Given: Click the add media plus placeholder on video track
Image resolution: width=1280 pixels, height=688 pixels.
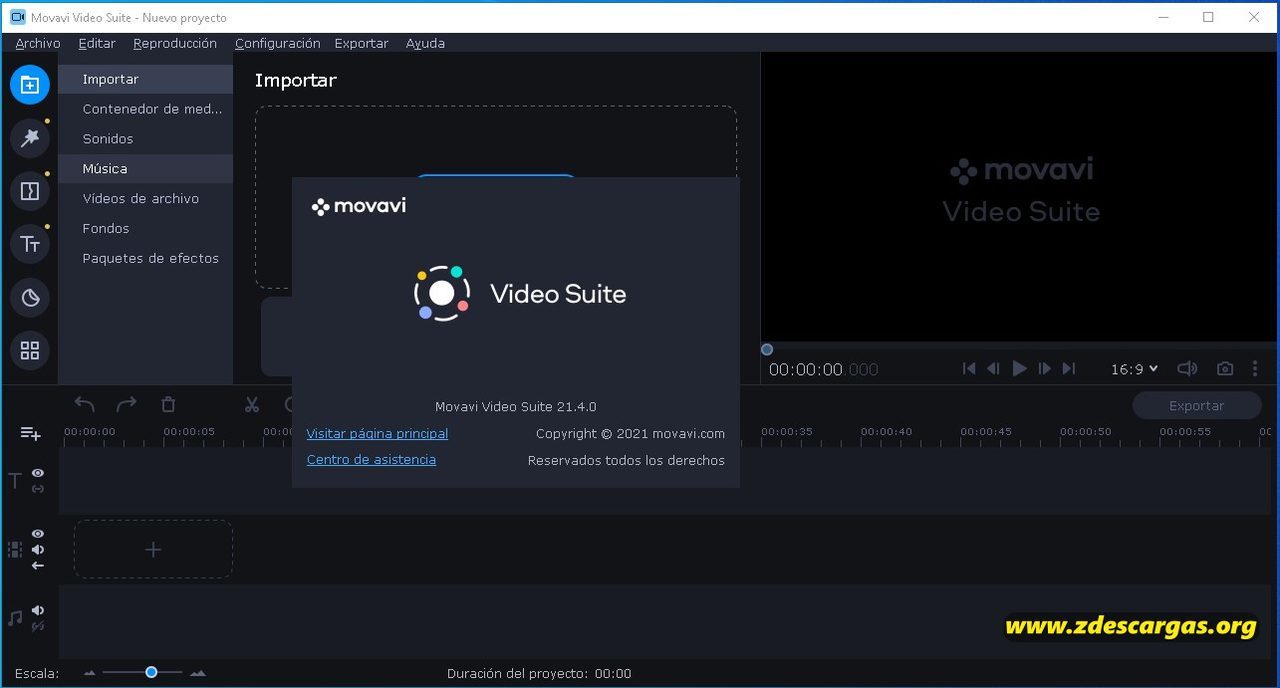Looking at the screenshot, I should (x=153, y=549).
